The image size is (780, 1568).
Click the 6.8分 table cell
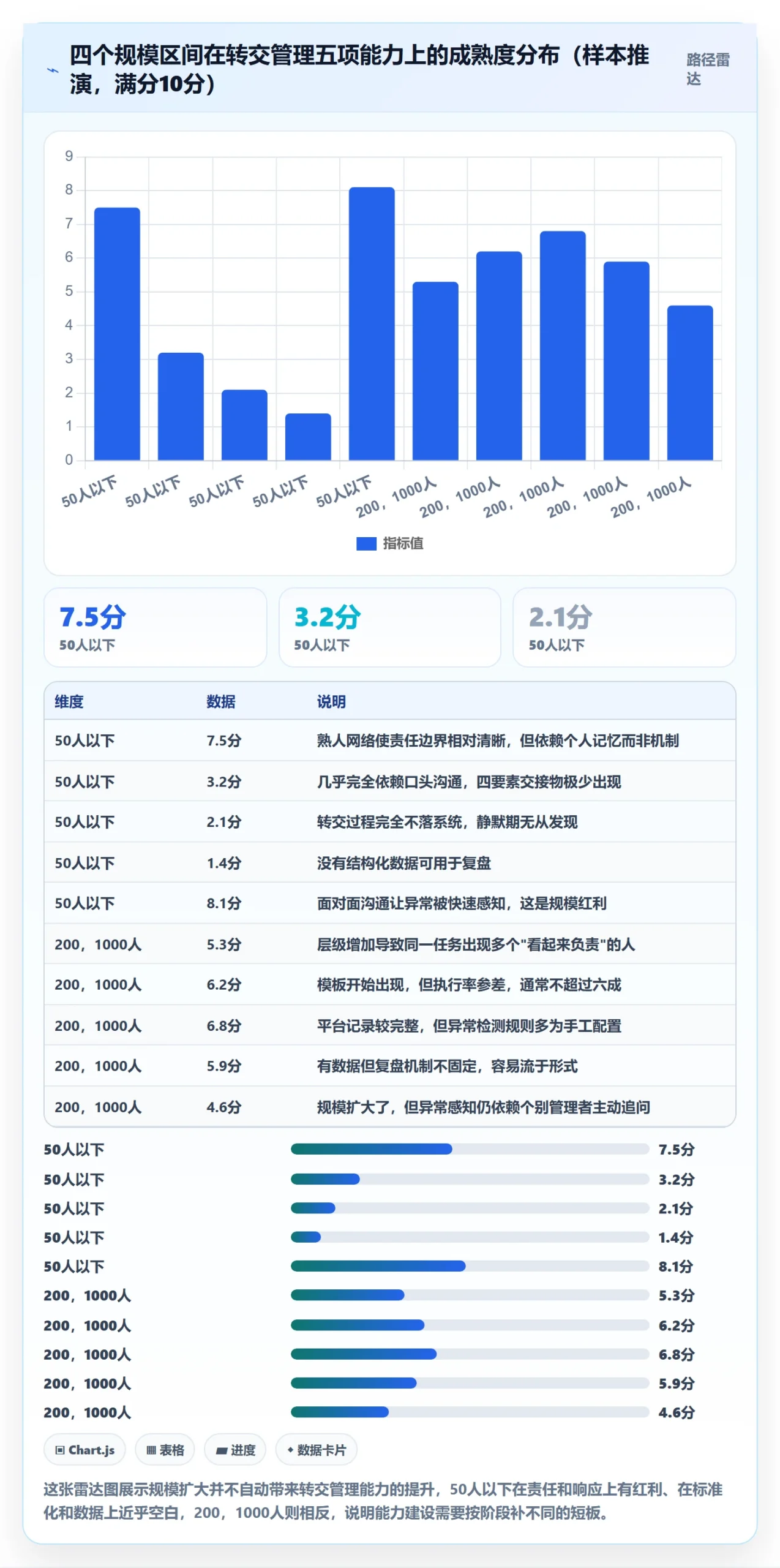click(x=224, y=1026)
